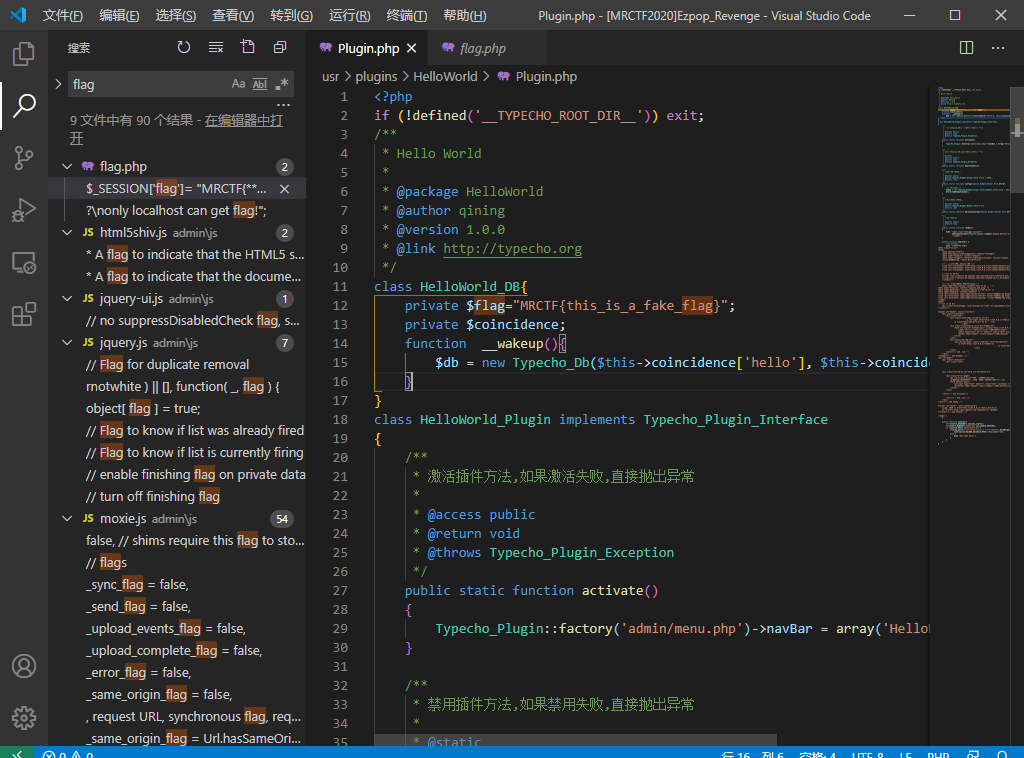1024x758 pixels.
Task: Open the 运行(R) menu
Action: click(x=349, y=15)
